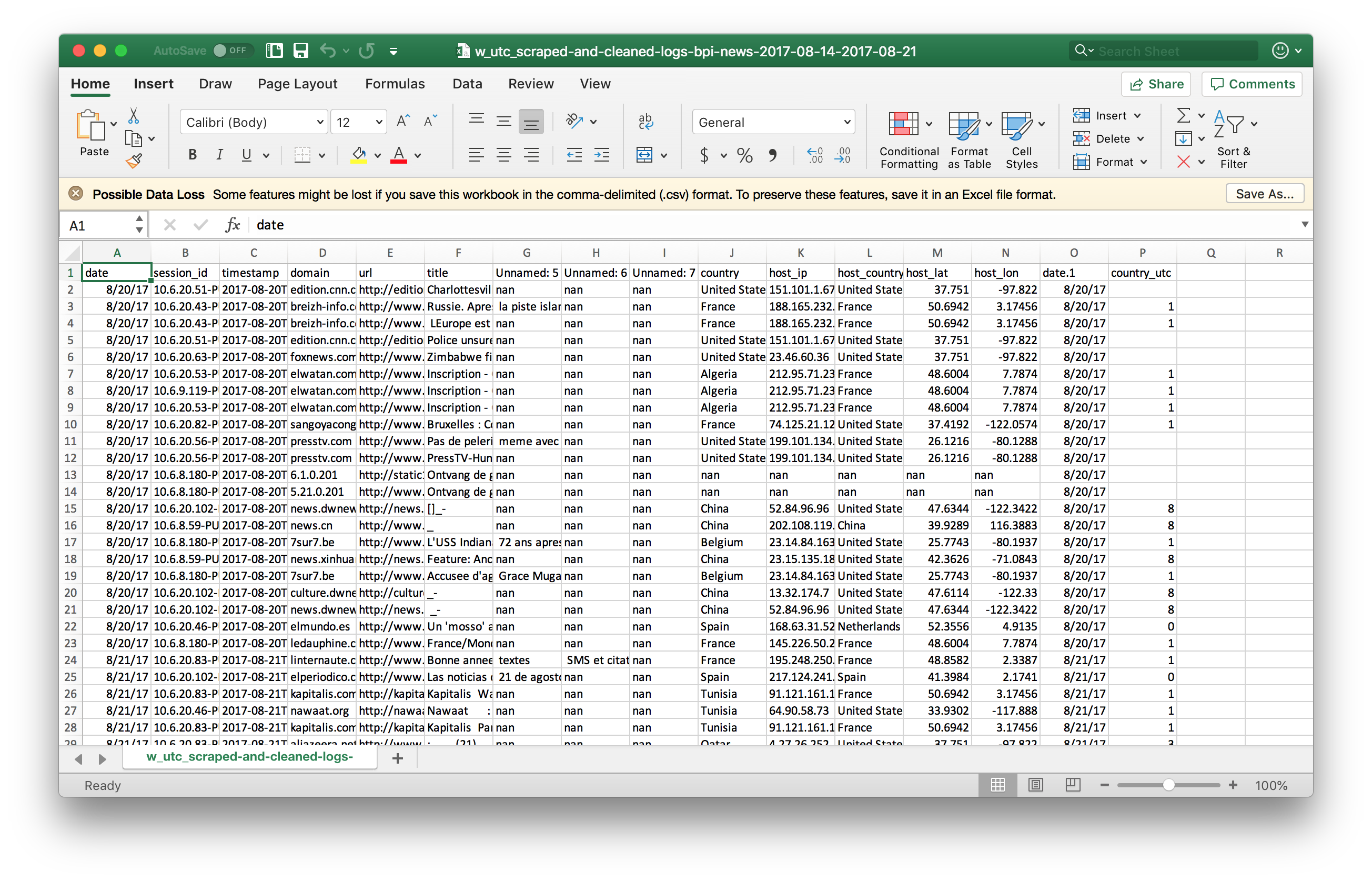
Task: Click the Share button
Action: [1156, 84]
